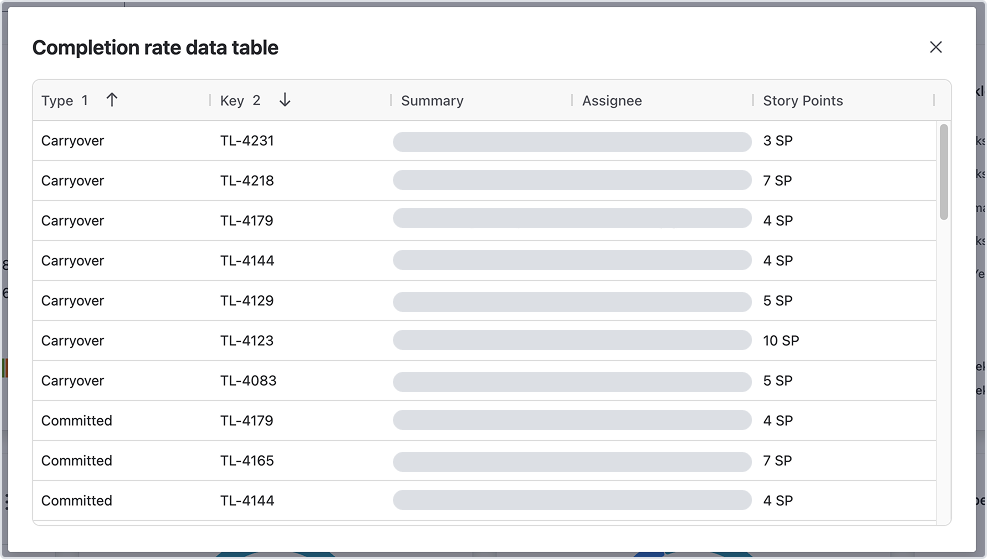
Task: Sort by the Summary column header
Action: click(x=432, y=101)
